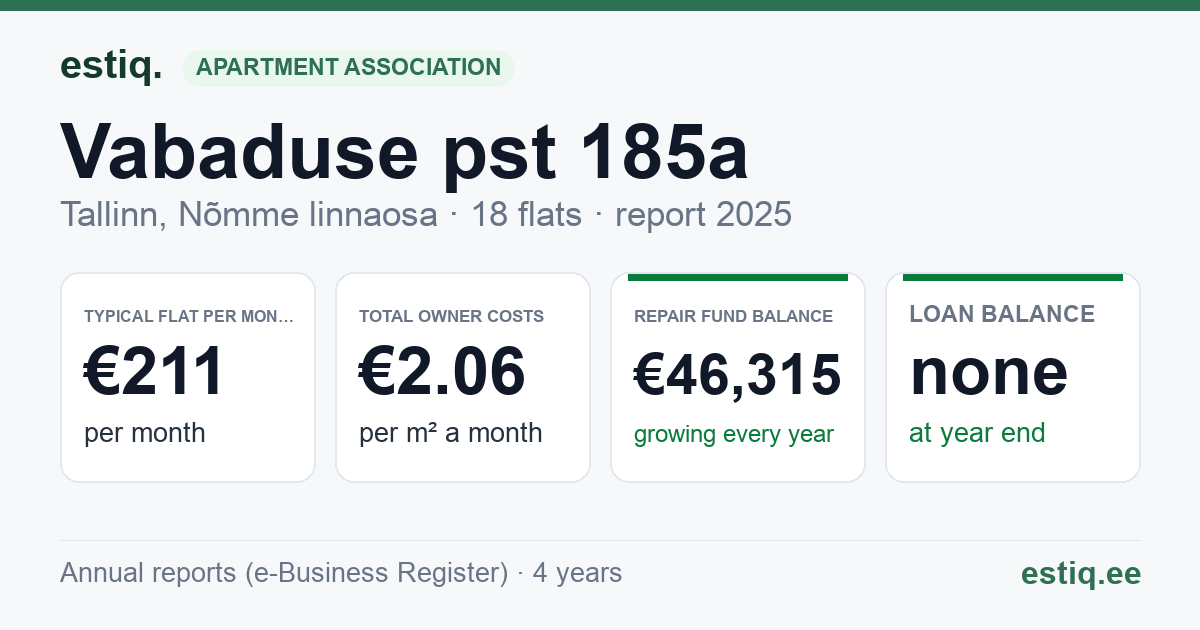Click the €2.06 value
Viewport: 1200px width, 630px height.
tap(442, 372)
